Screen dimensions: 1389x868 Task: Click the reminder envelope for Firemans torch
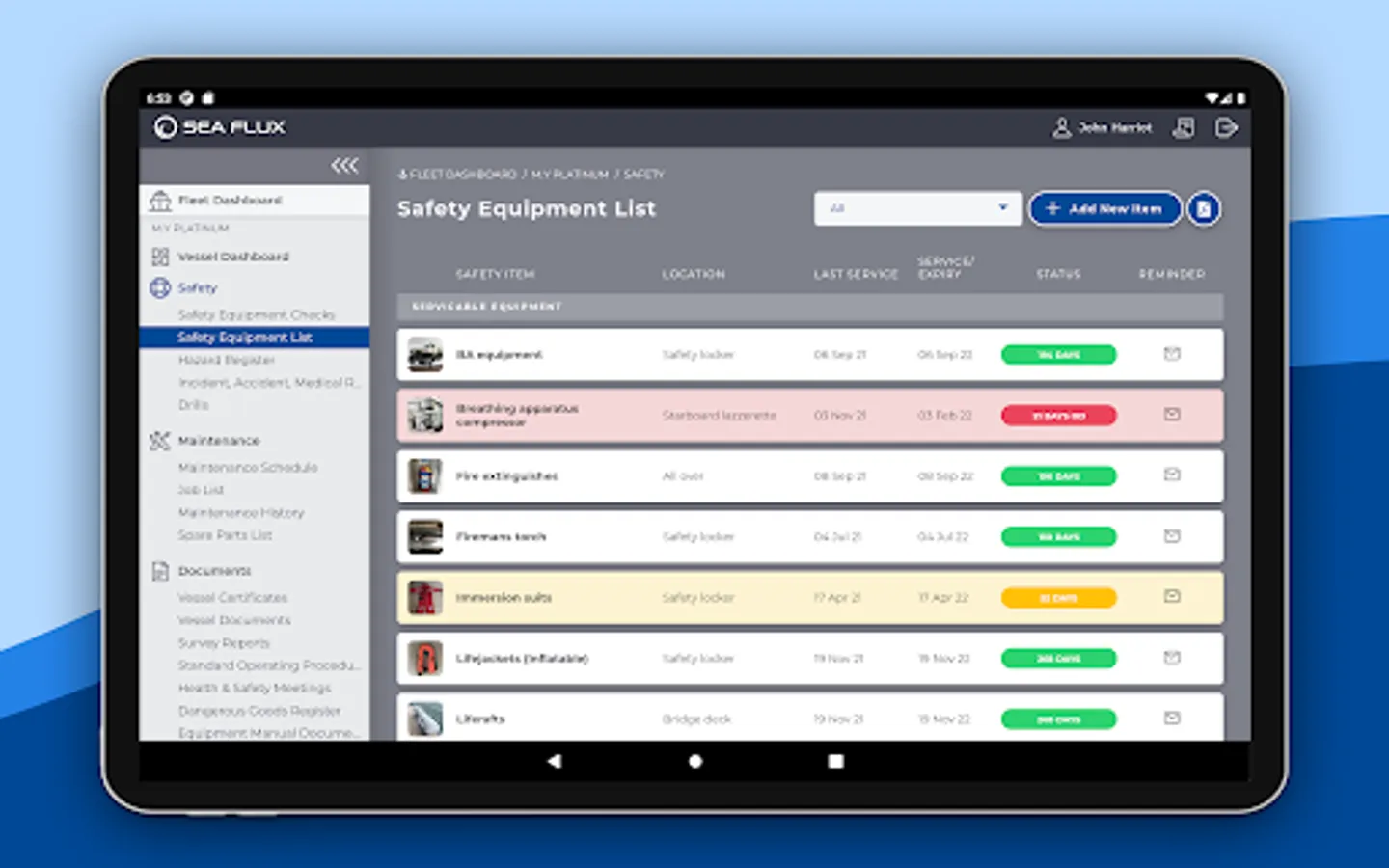(1172, 535)
